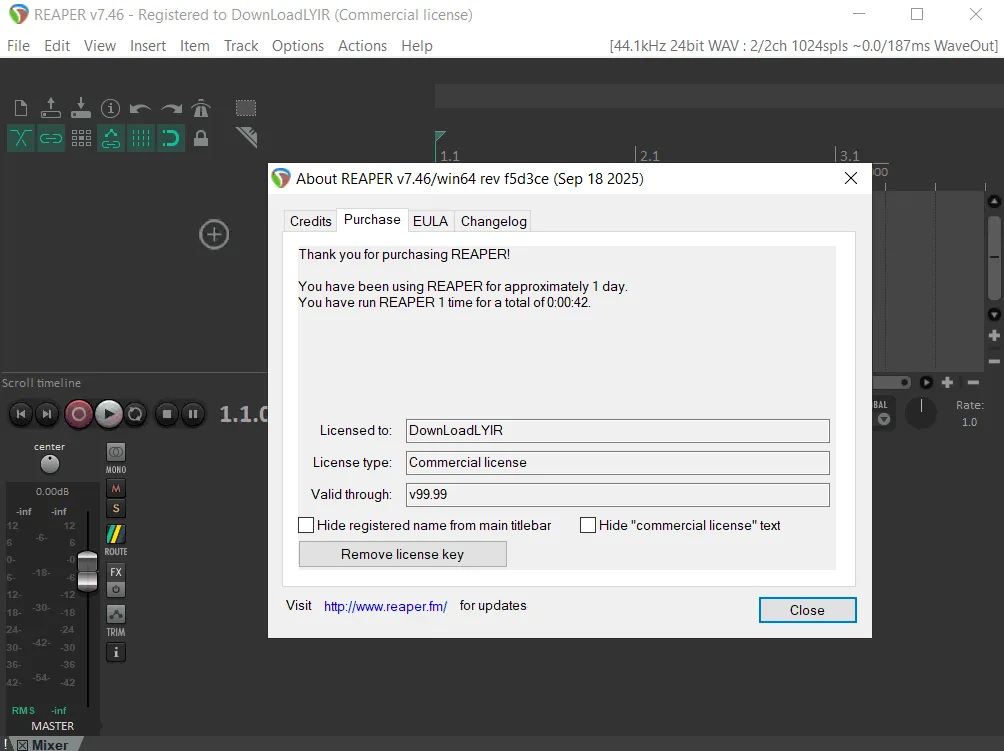Close About REAPER dialog with X
The height and width of the screenshot is (751, 1004).
click(851, 178)
